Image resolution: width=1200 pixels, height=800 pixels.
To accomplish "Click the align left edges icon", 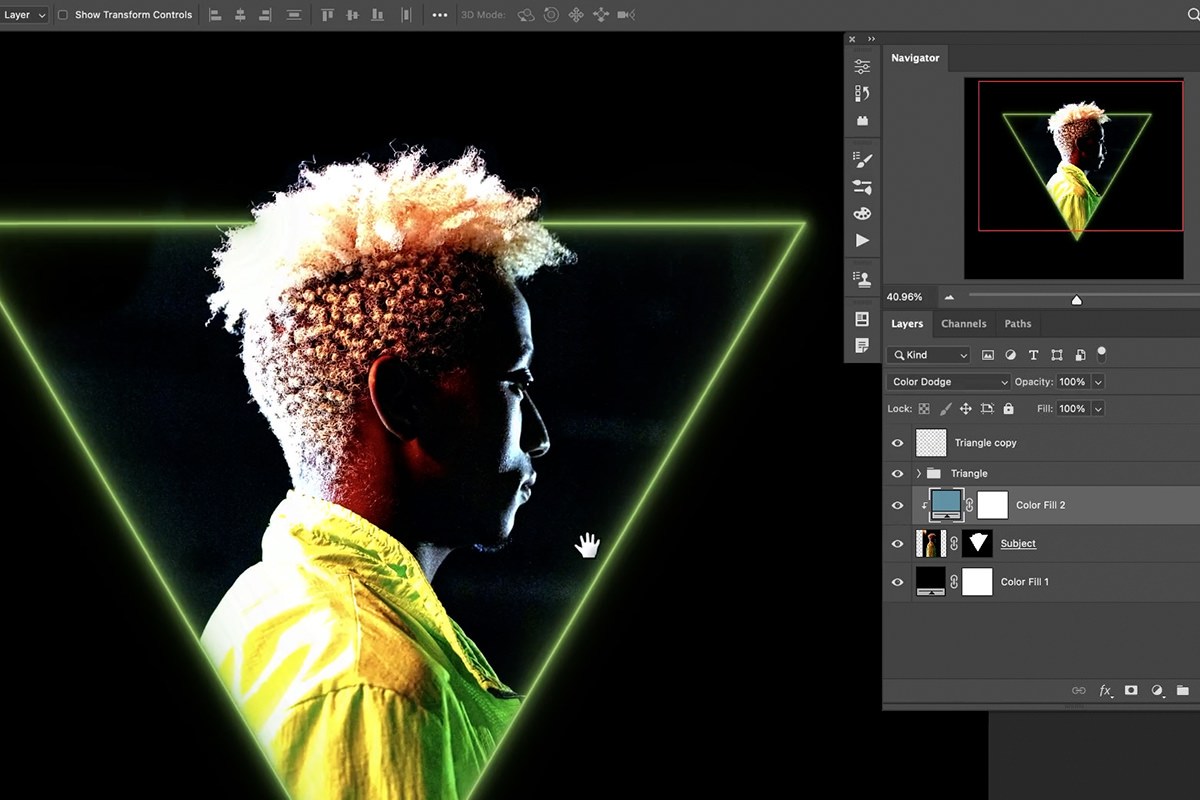I will pyautogui.click(x=215, y=15).
